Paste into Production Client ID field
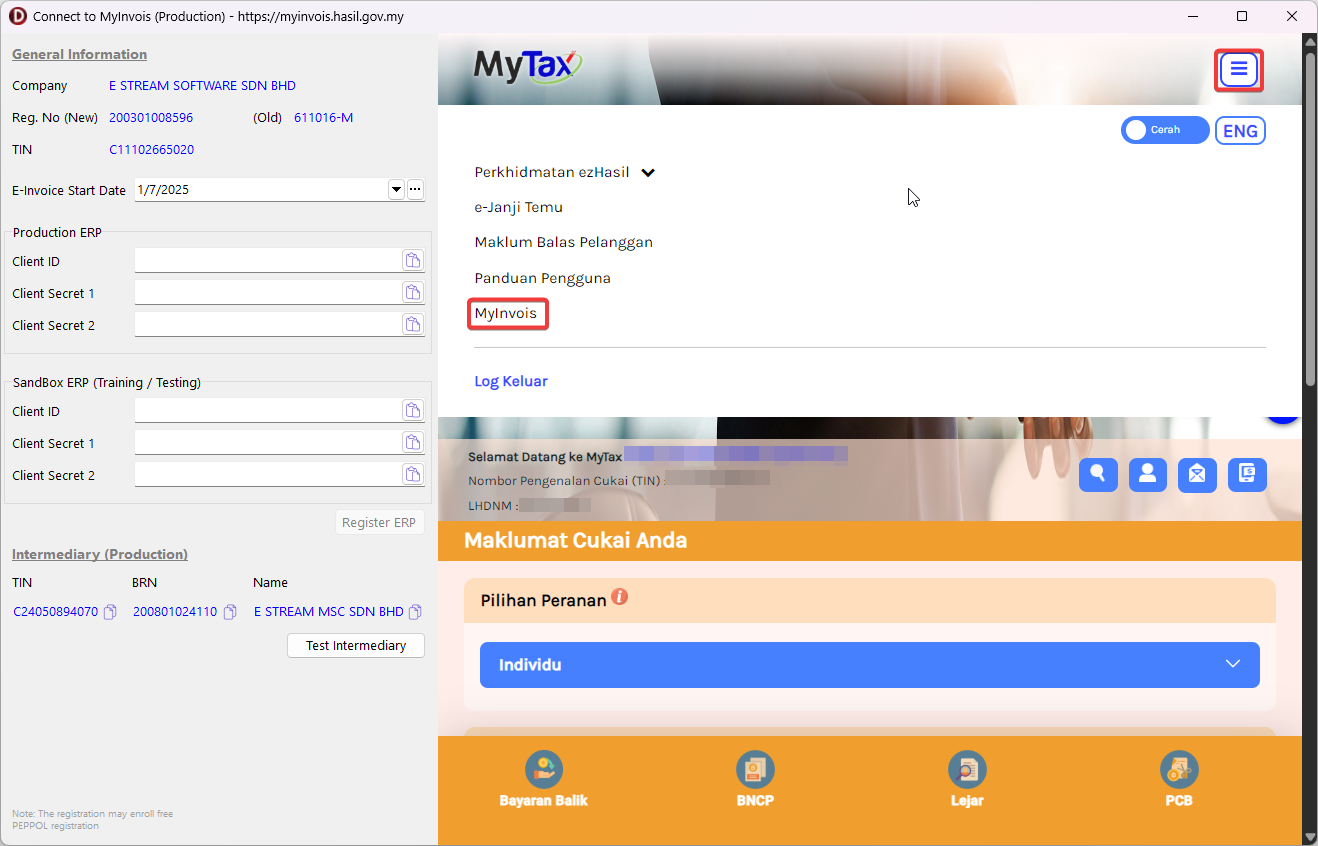The height and width of the screenshot is (846, 1318). tap(412, 261)
